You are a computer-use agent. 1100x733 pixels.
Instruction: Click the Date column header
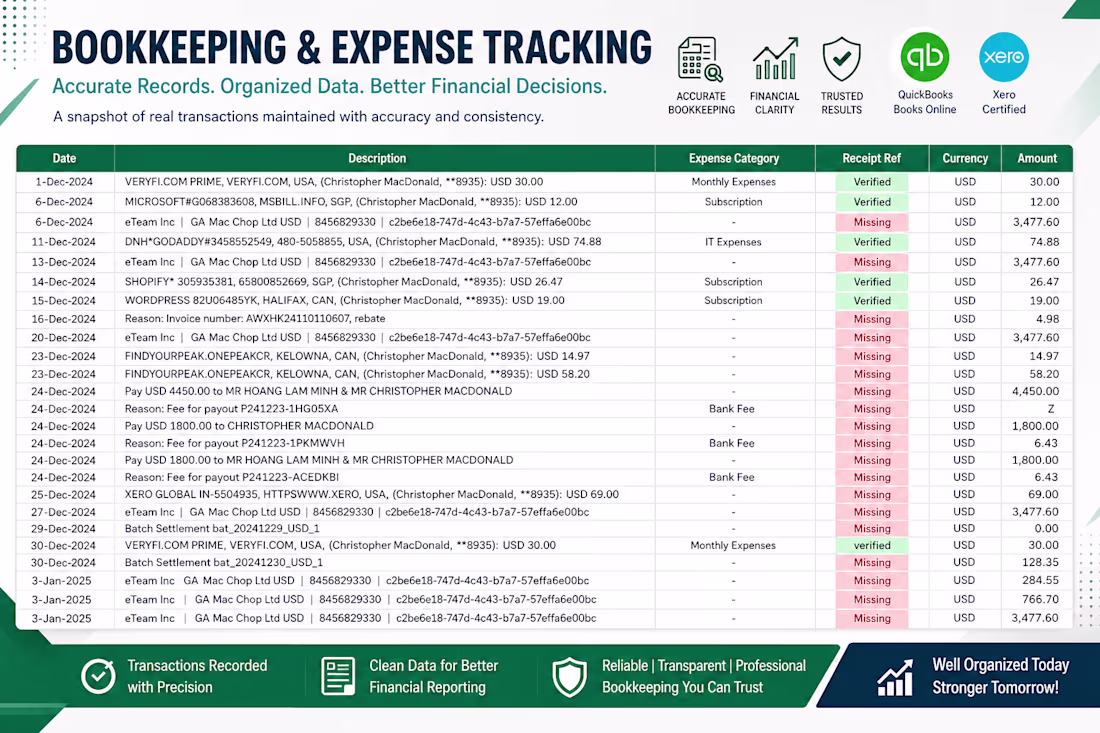[65, 159]
